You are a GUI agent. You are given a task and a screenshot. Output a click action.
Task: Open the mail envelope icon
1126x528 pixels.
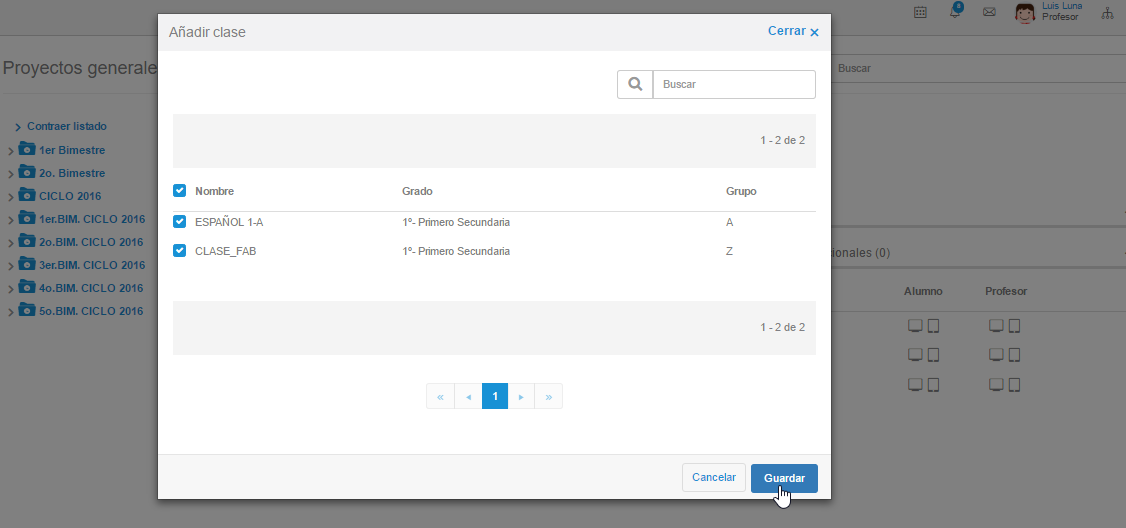pos(989,12)
